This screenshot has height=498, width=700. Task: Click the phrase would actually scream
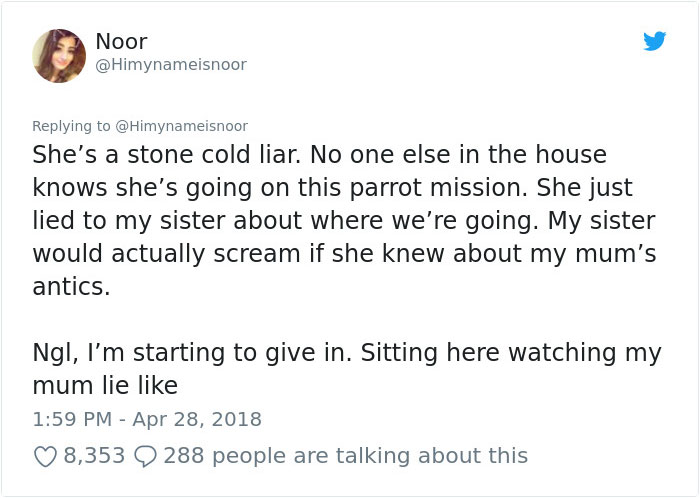point(166,253)
